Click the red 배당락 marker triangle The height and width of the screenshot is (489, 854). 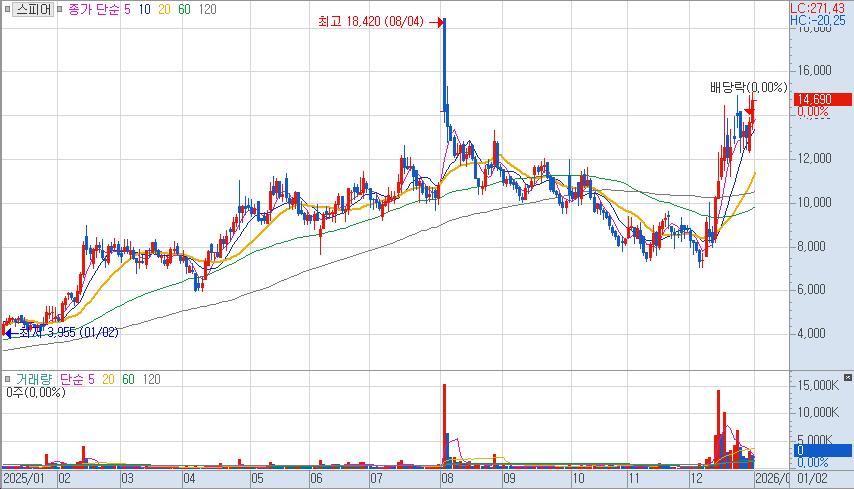point(750,100)
